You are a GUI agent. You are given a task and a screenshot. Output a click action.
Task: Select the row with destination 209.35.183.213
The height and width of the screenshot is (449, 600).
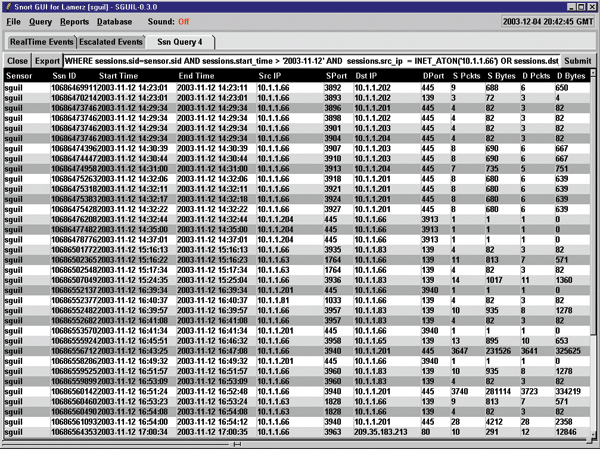(300, 433)
